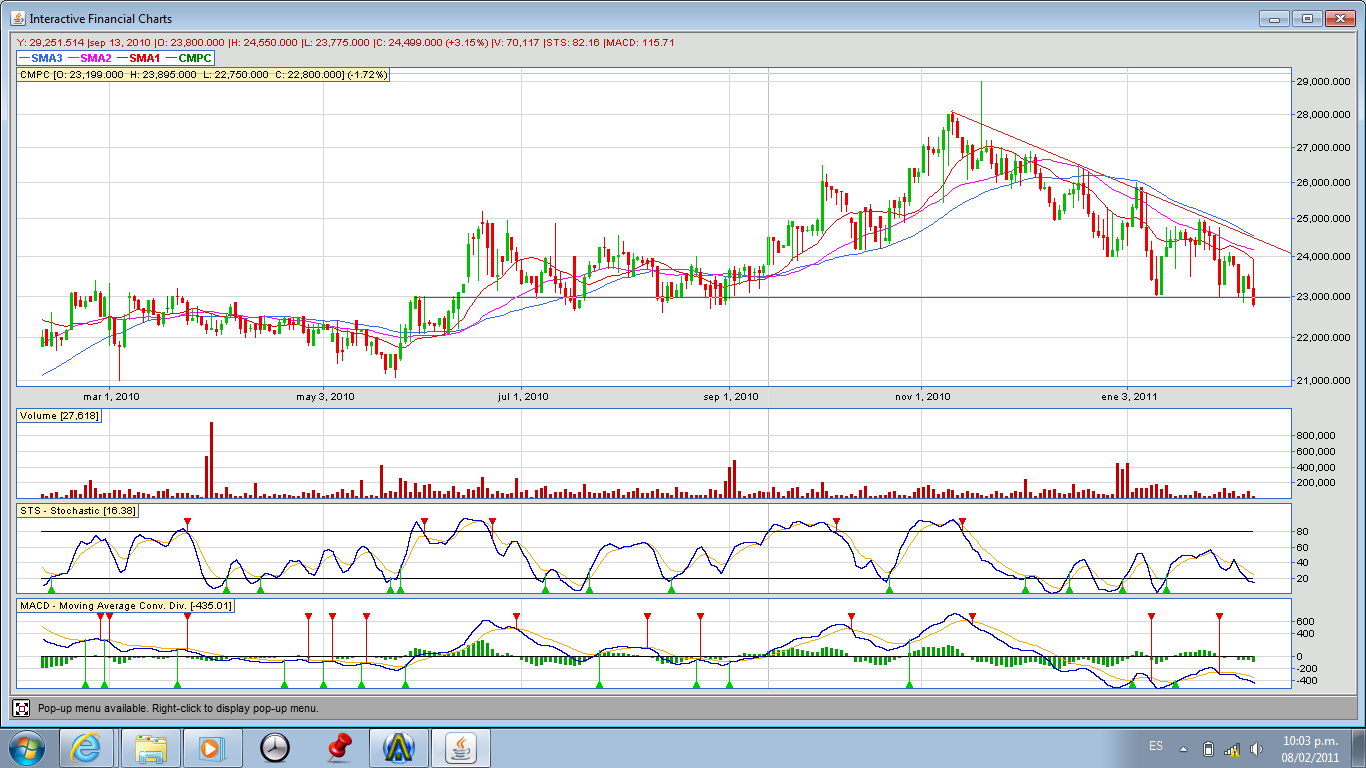Click the clock app icon in taskbar
Viewport: 1366px width, 768px height.
[x=274, y=748]
